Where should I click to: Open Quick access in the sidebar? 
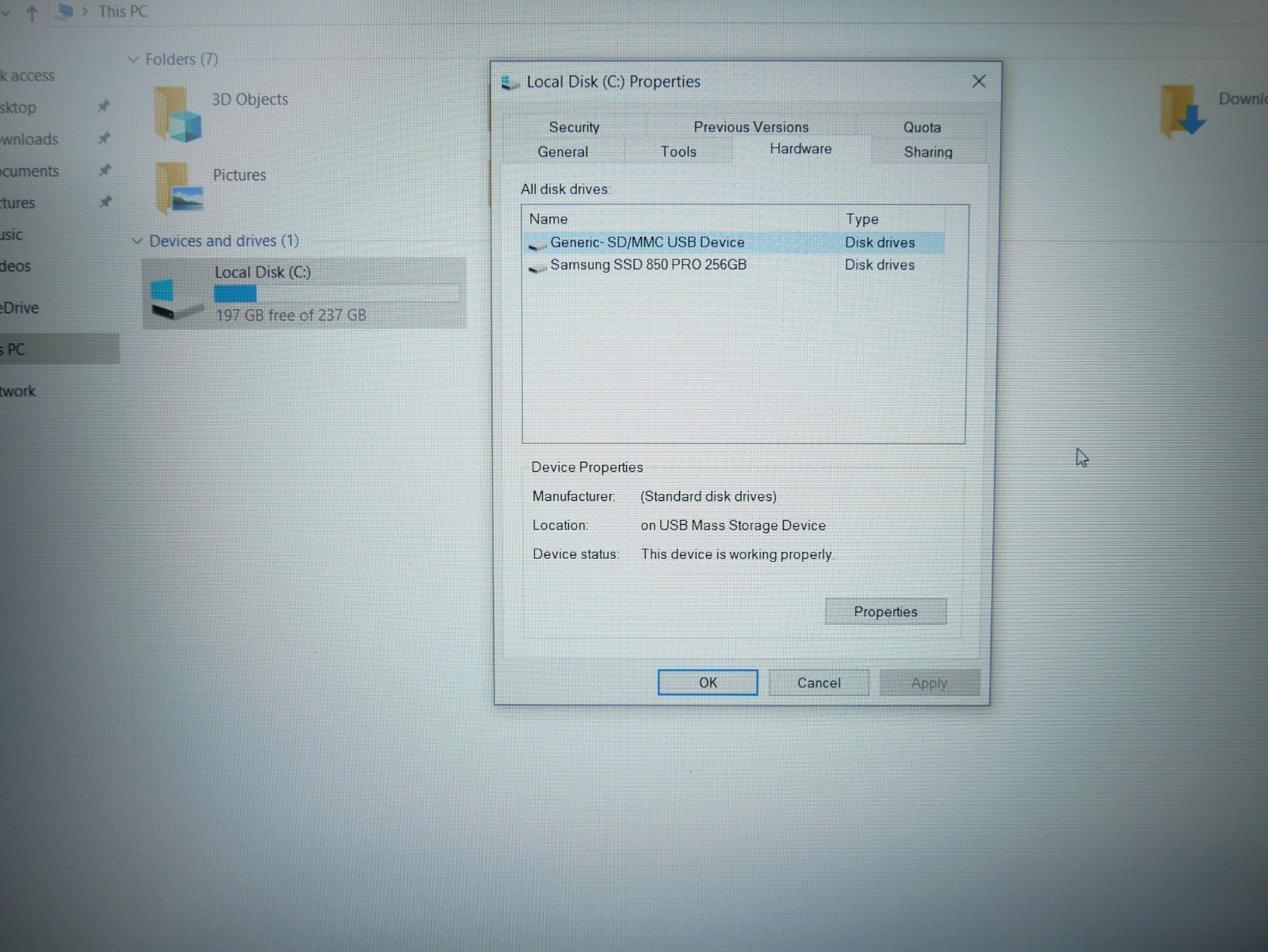point(28,76)
